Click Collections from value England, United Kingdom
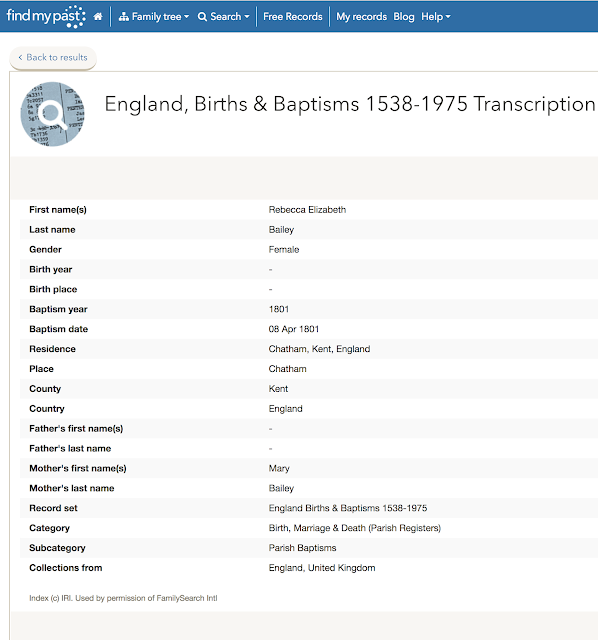 (x=322, y=568)
